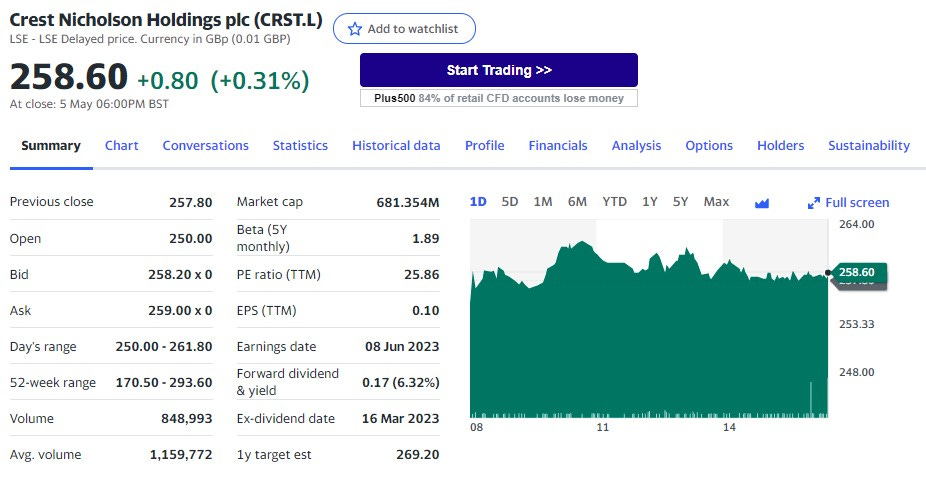The height and width of the screenshot is (490, 926).
Task: Click the Ask value 259.00 x 0
Action: [180, 311]
